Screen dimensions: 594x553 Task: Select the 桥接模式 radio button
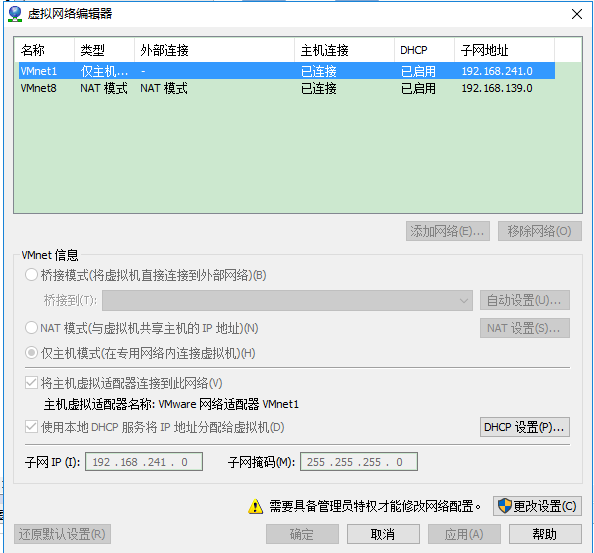tap(31, 275)
